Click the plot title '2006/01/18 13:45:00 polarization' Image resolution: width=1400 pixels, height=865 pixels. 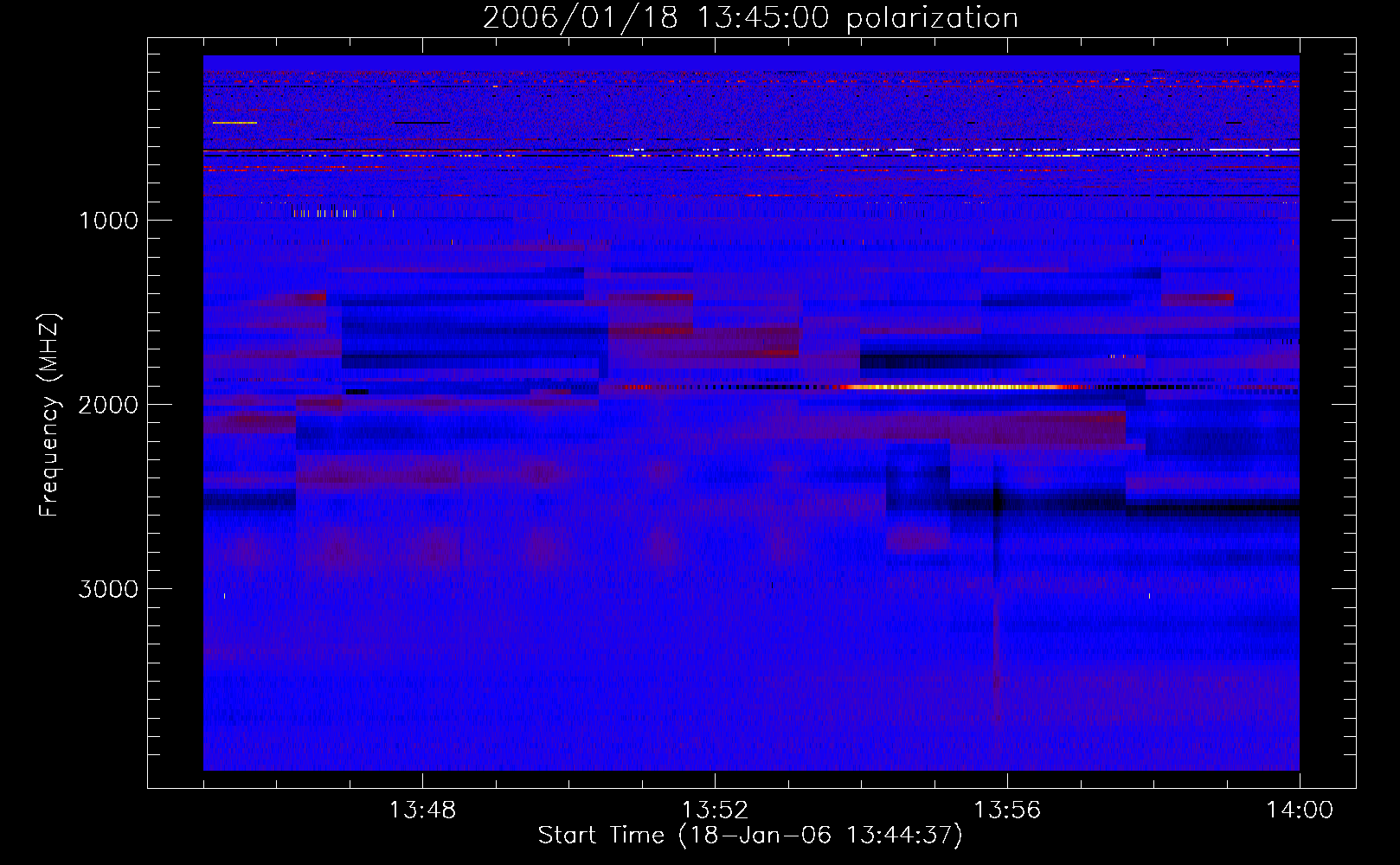point(750,17)
